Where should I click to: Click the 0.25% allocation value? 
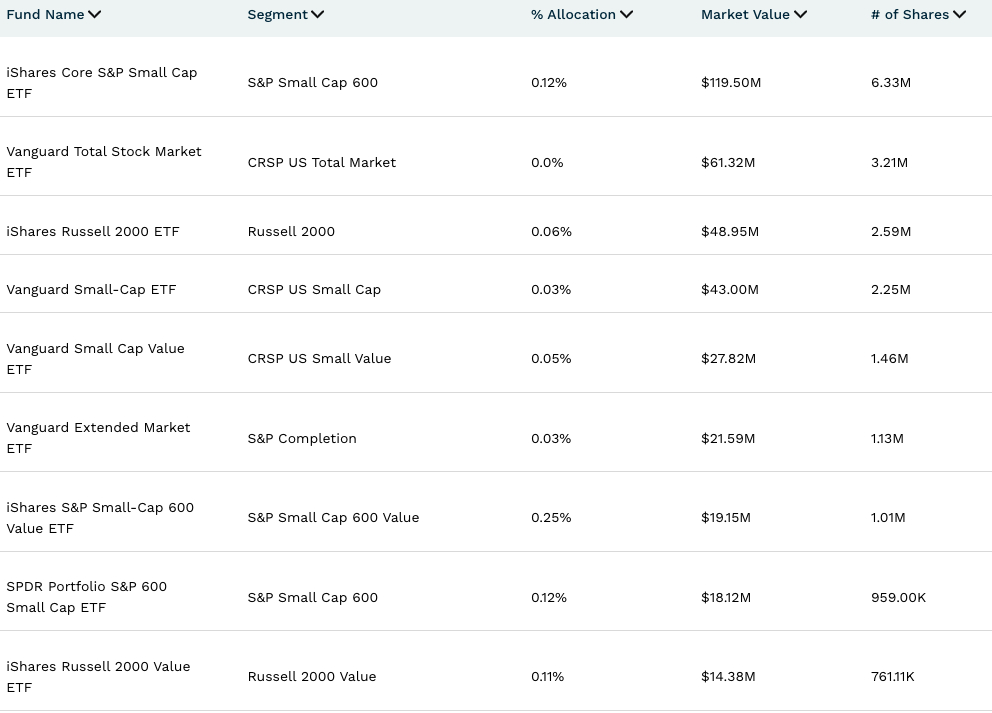coord(551,518)
